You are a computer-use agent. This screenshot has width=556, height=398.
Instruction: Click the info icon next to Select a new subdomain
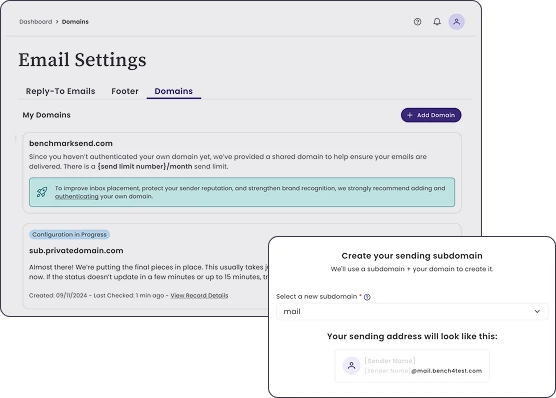[x=367, y=297]
